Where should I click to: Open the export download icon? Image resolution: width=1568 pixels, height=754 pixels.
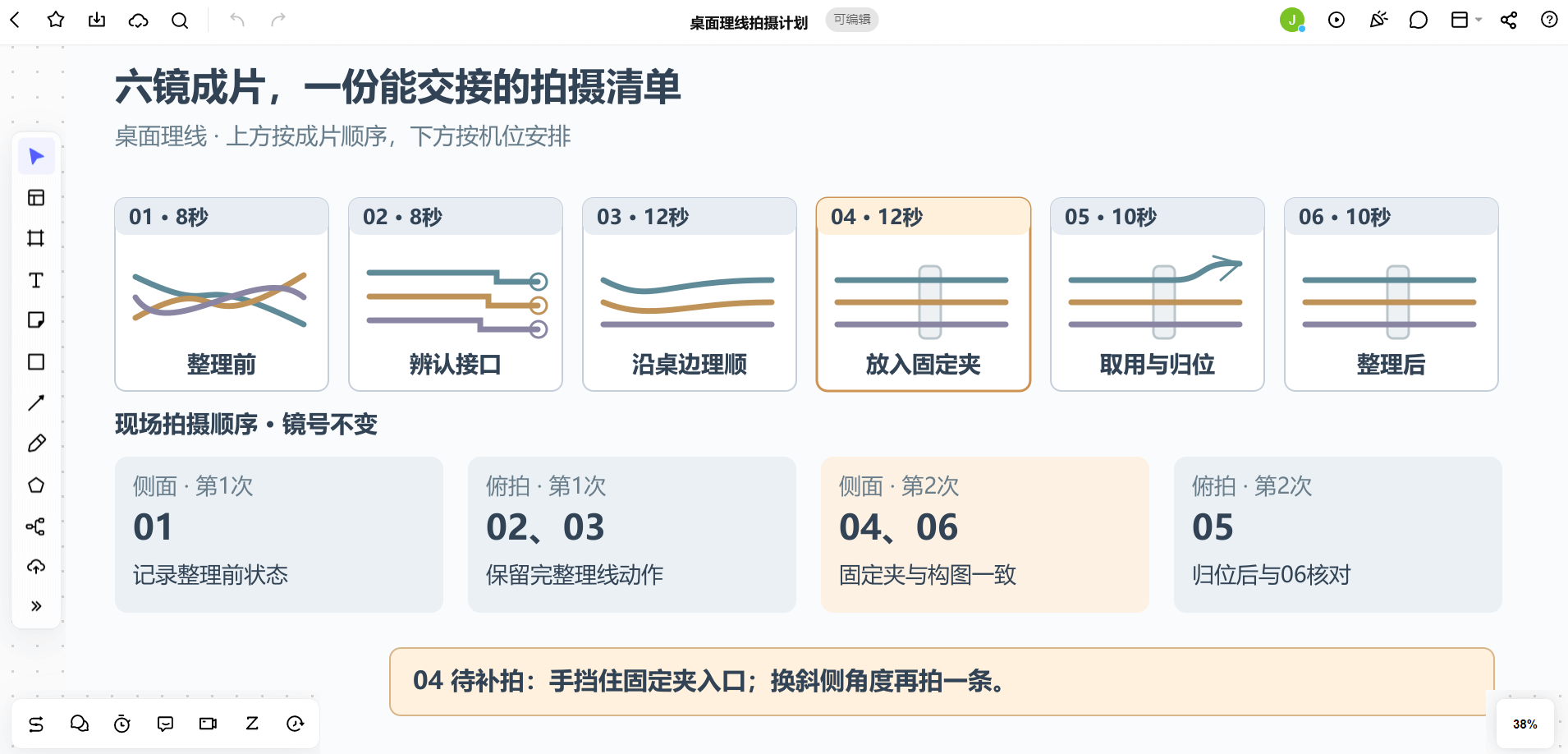(x=97, y=20)
